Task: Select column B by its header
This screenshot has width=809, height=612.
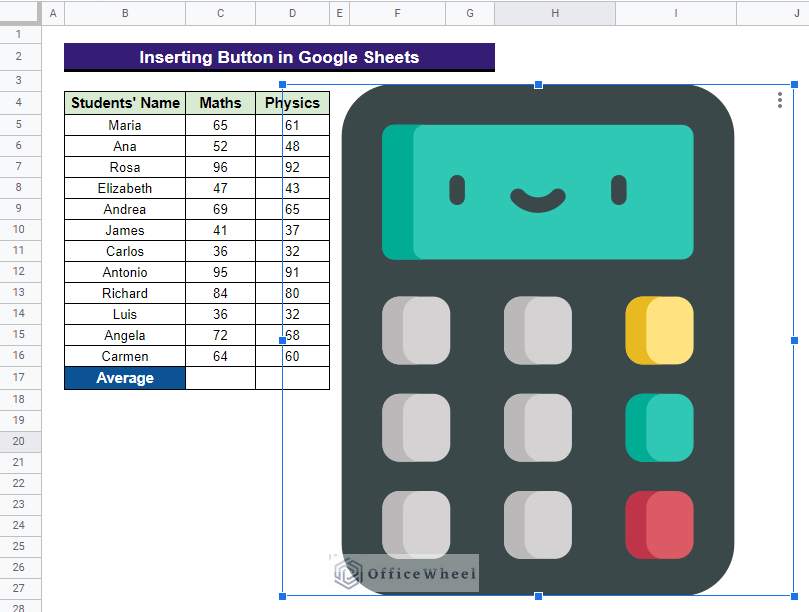Action: pos(125,13)
